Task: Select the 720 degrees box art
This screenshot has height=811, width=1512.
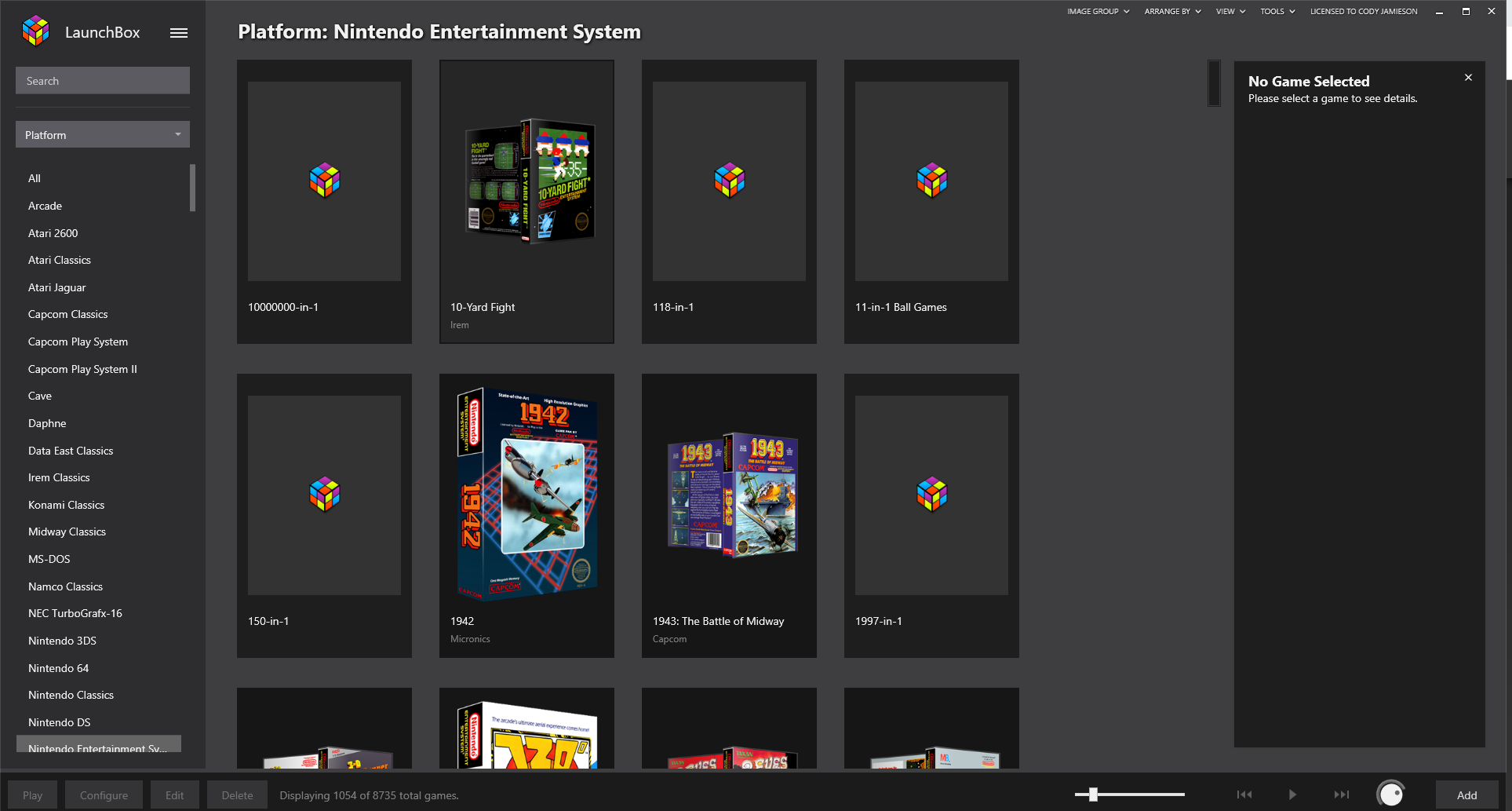Action: 526,734
